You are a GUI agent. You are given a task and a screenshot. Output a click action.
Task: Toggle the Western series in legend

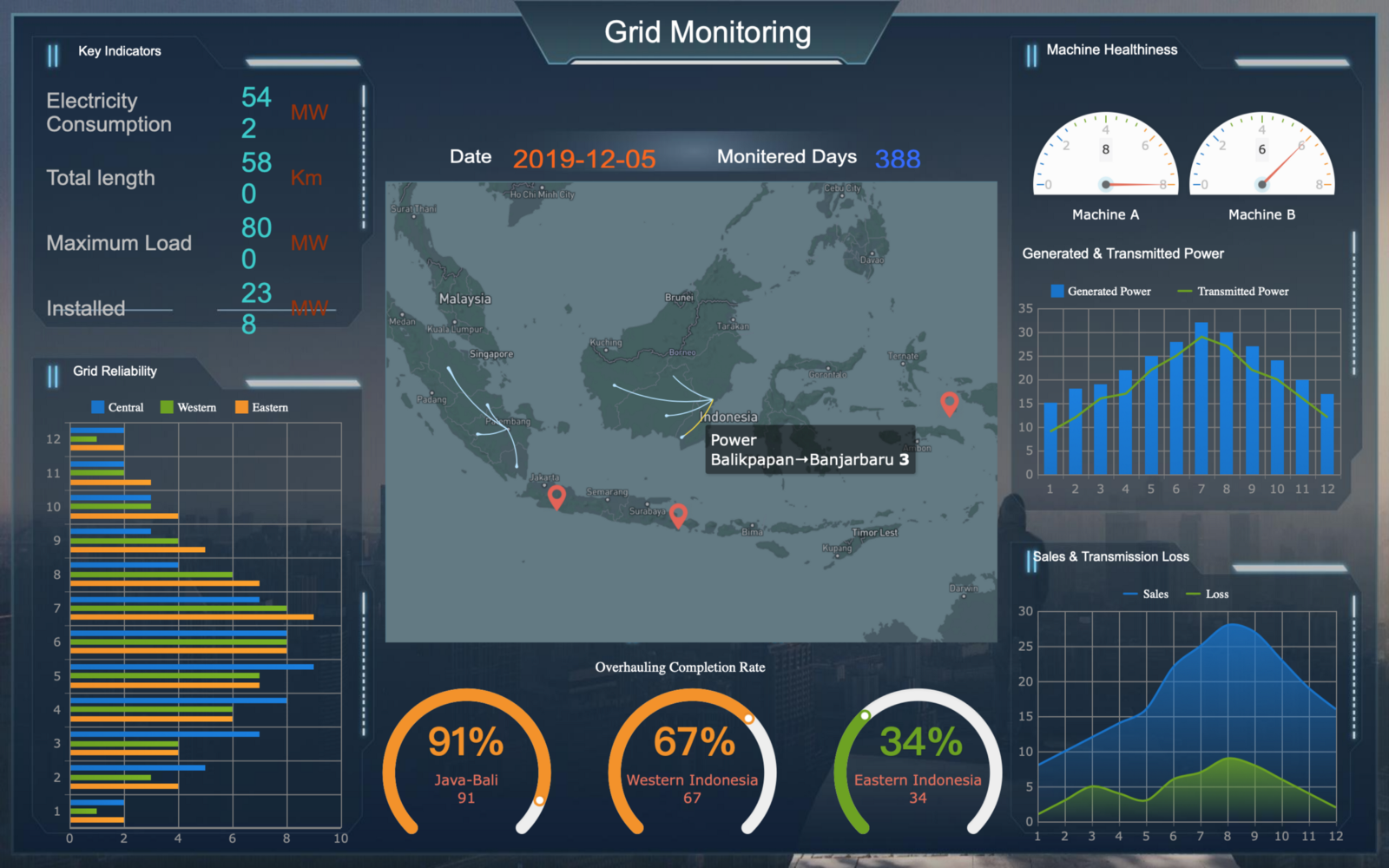[x=188, y=407]
